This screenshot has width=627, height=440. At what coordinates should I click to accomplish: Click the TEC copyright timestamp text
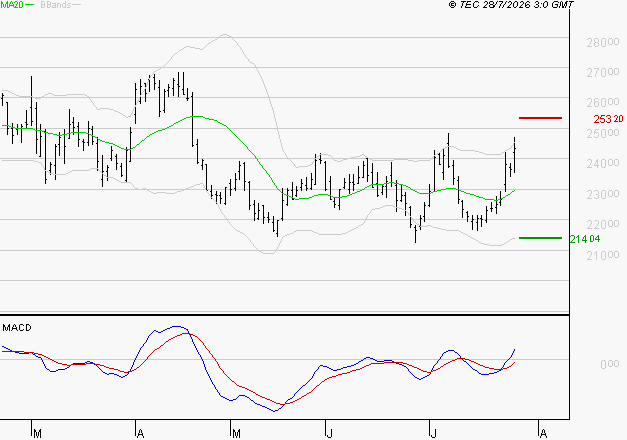[x=511, y=5]
